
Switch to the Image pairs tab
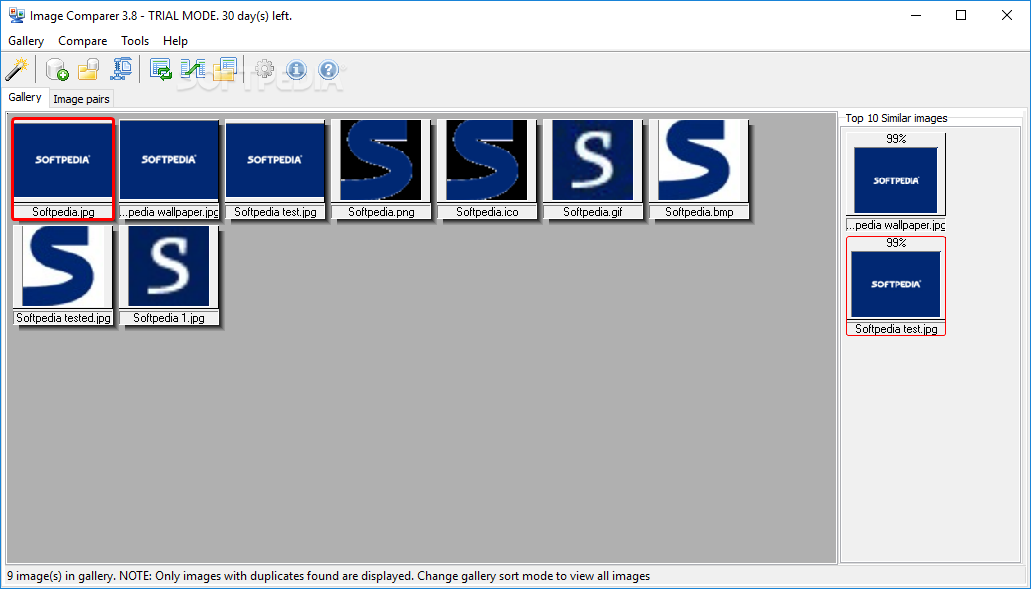point(82,99)
